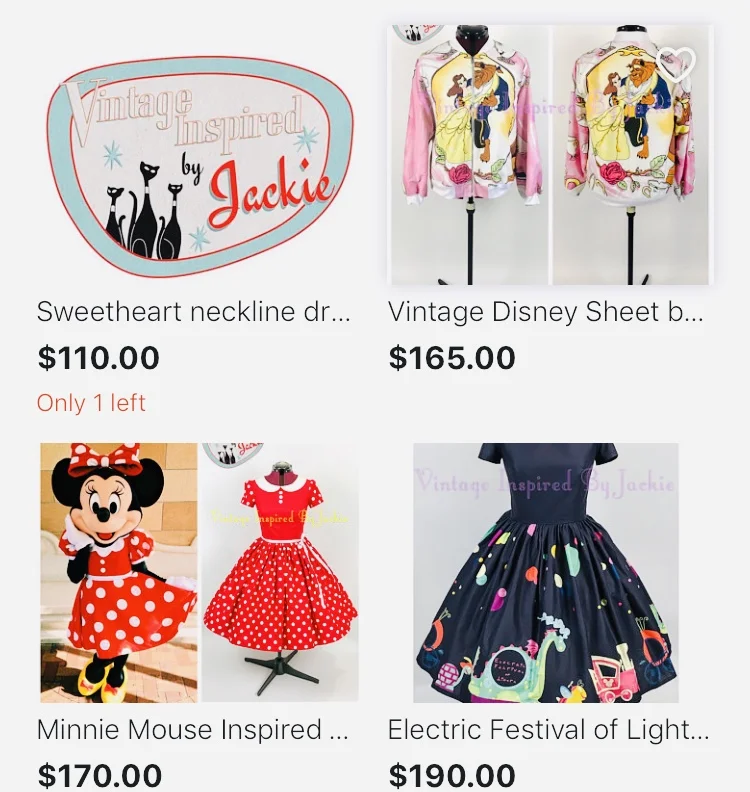Select the $170.00 price

(x=100, y=775)
